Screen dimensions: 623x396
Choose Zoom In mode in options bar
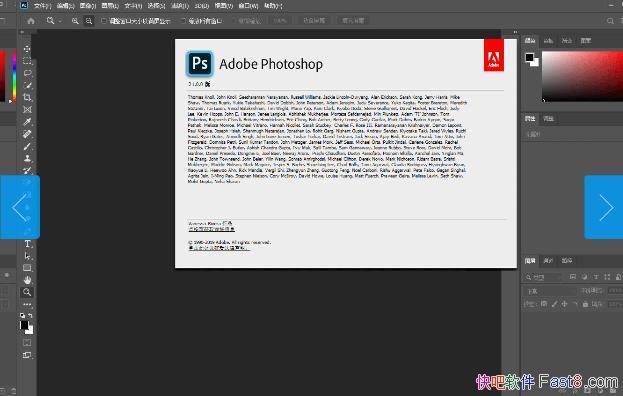click(x=75, y=21)
